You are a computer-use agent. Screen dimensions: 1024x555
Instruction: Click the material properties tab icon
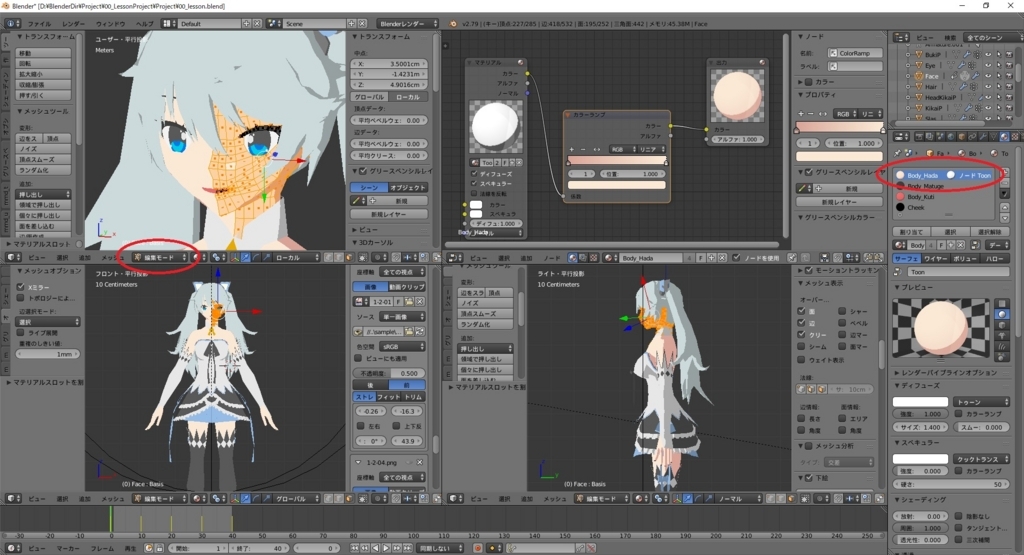tap(1004, 137)
